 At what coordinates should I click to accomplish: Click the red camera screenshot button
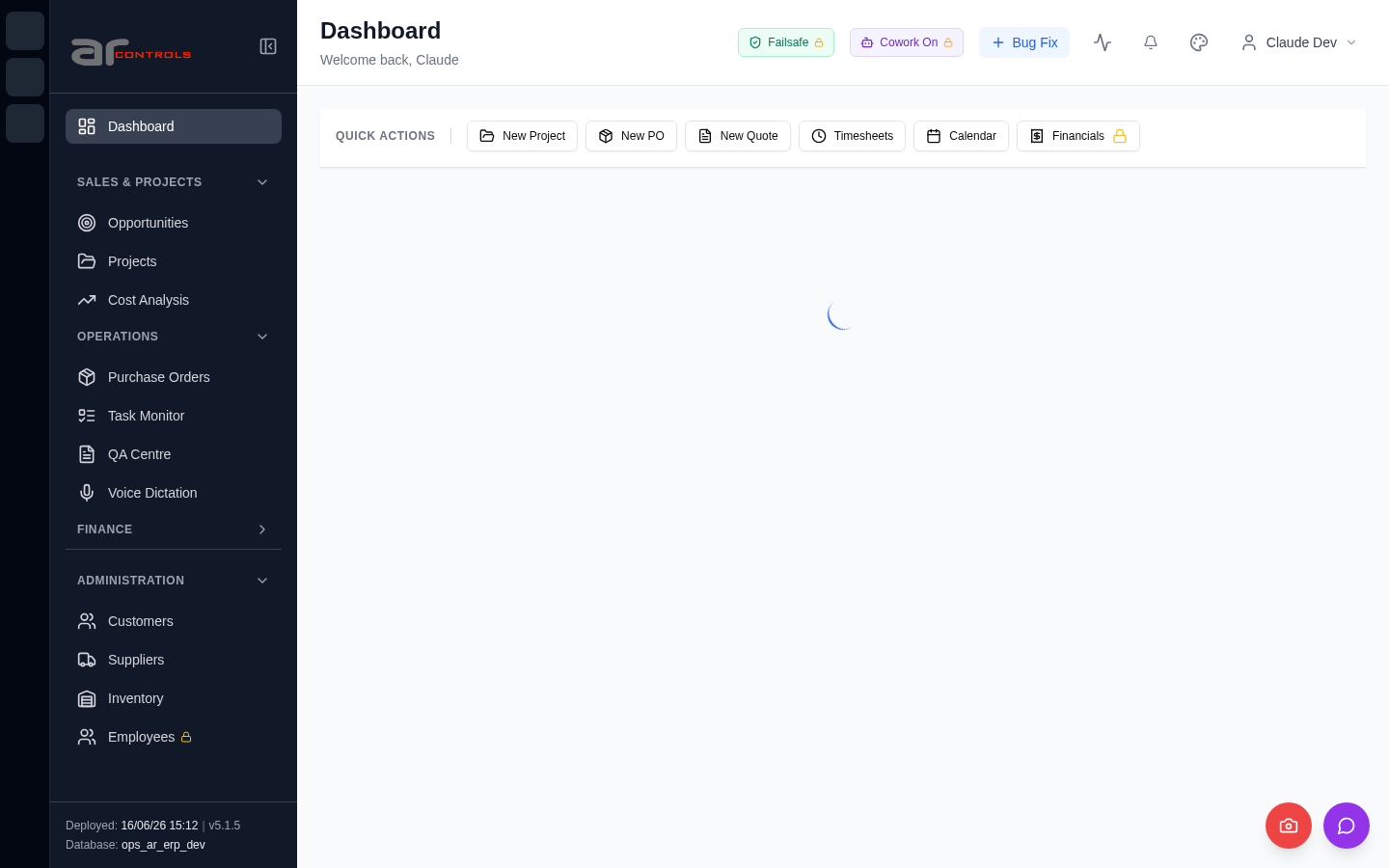pos(1289,826)
